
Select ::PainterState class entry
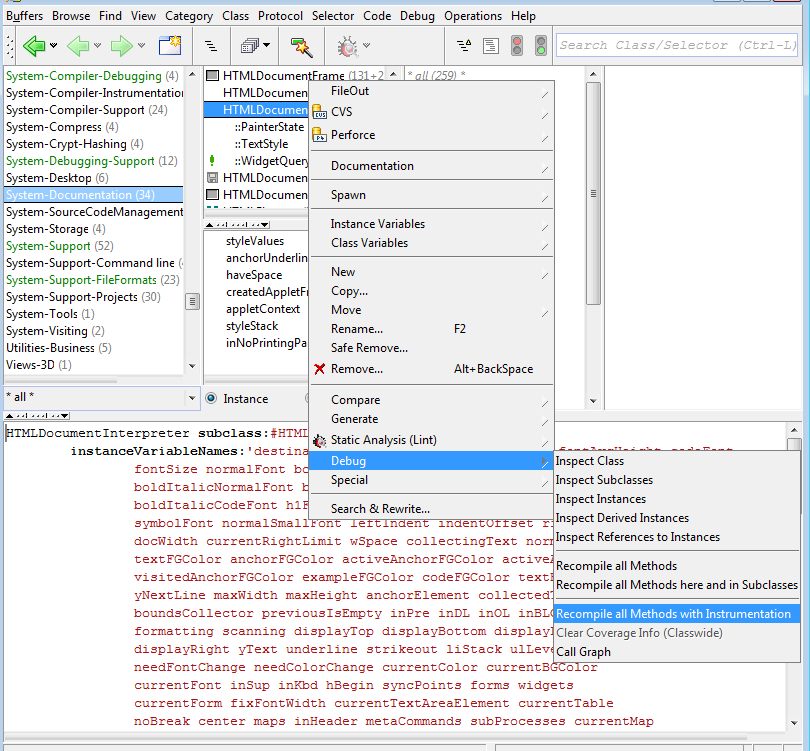tap(269, 127)
